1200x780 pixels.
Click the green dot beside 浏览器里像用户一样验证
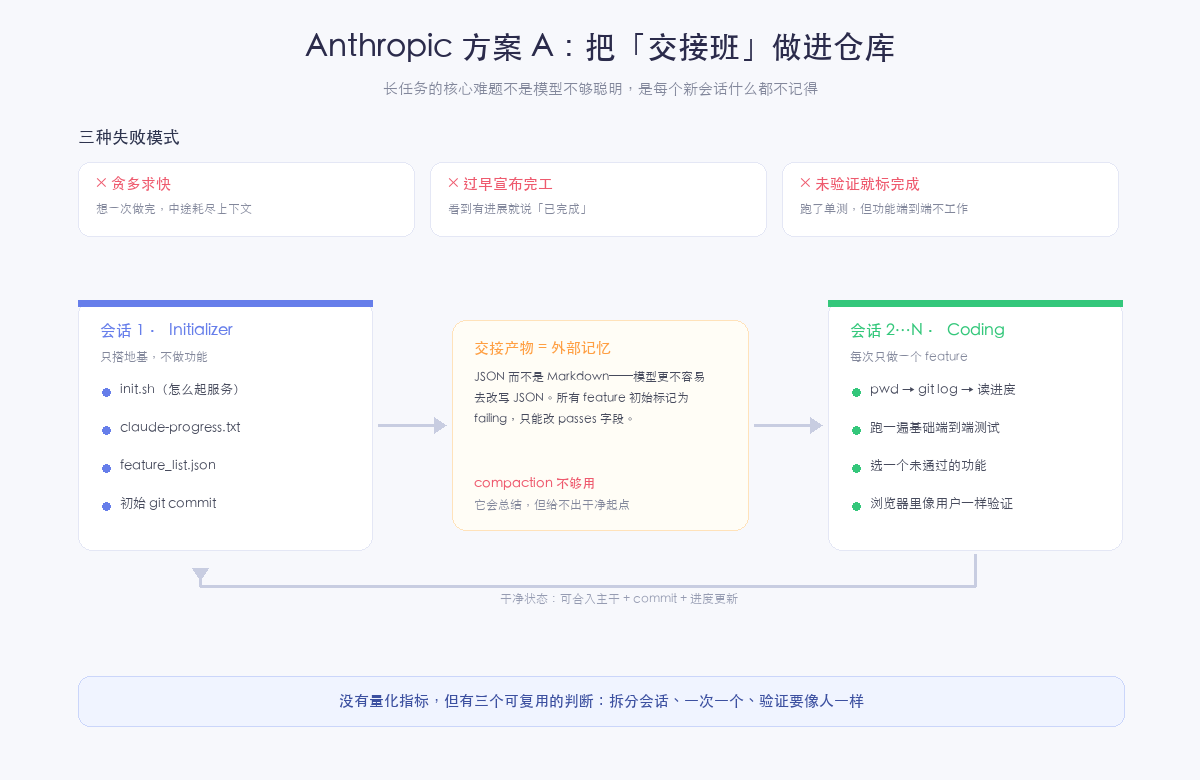point(856,506)
